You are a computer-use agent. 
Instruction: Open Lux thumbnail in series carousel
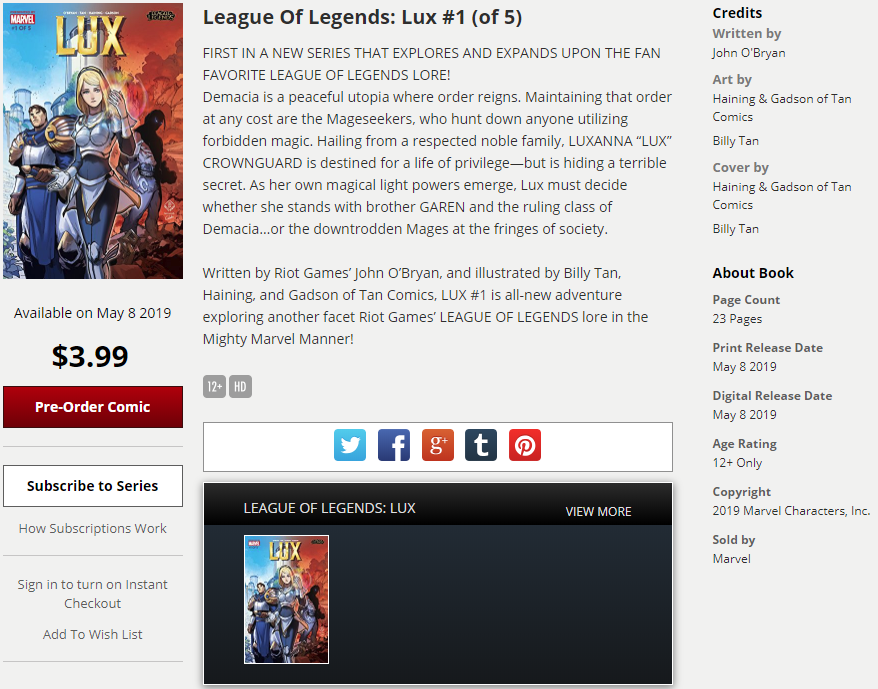tap(286, 599)
